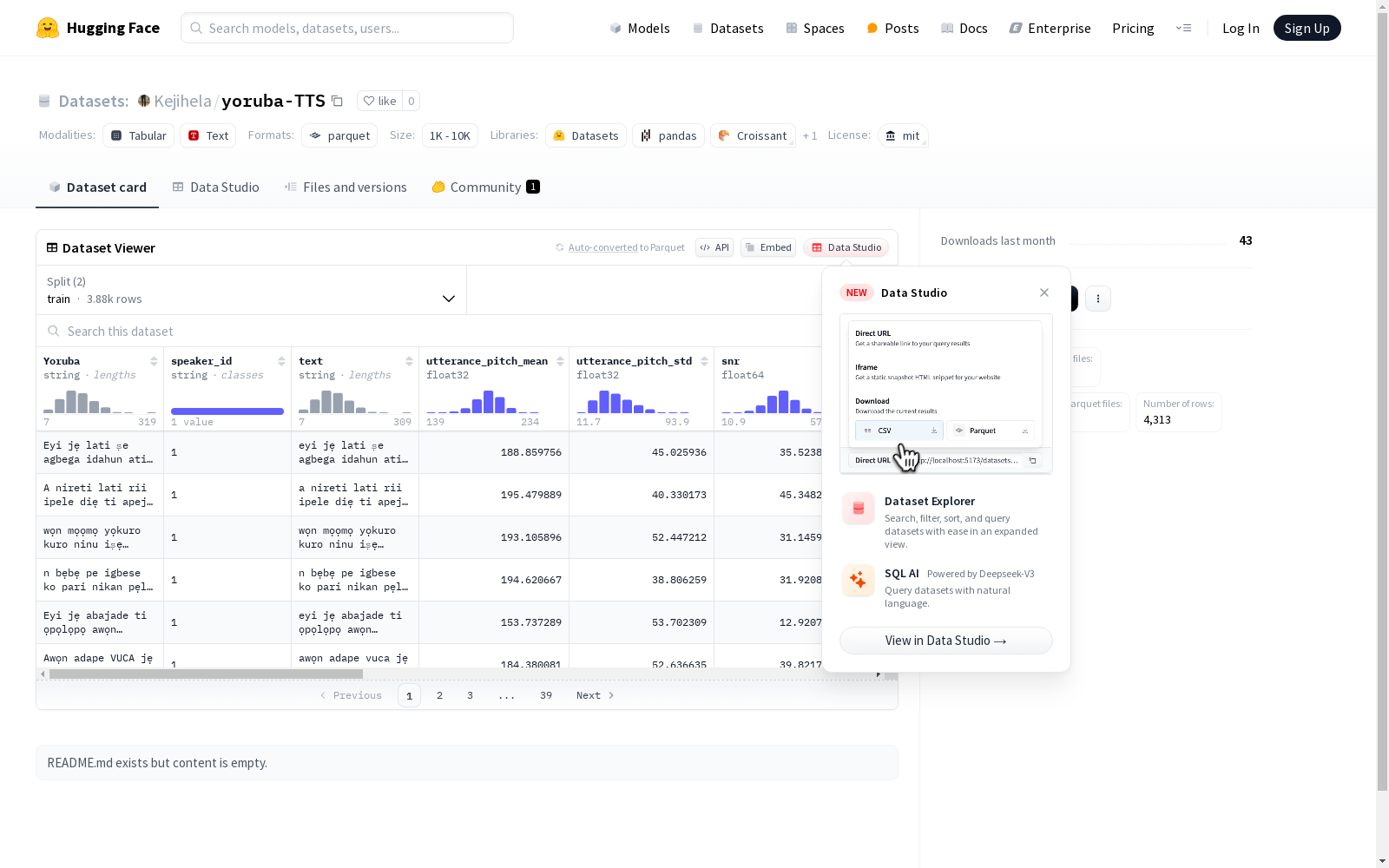Click the Log In link
The width and height of the screenshot is (1389, 868).
coord(1241,28)
